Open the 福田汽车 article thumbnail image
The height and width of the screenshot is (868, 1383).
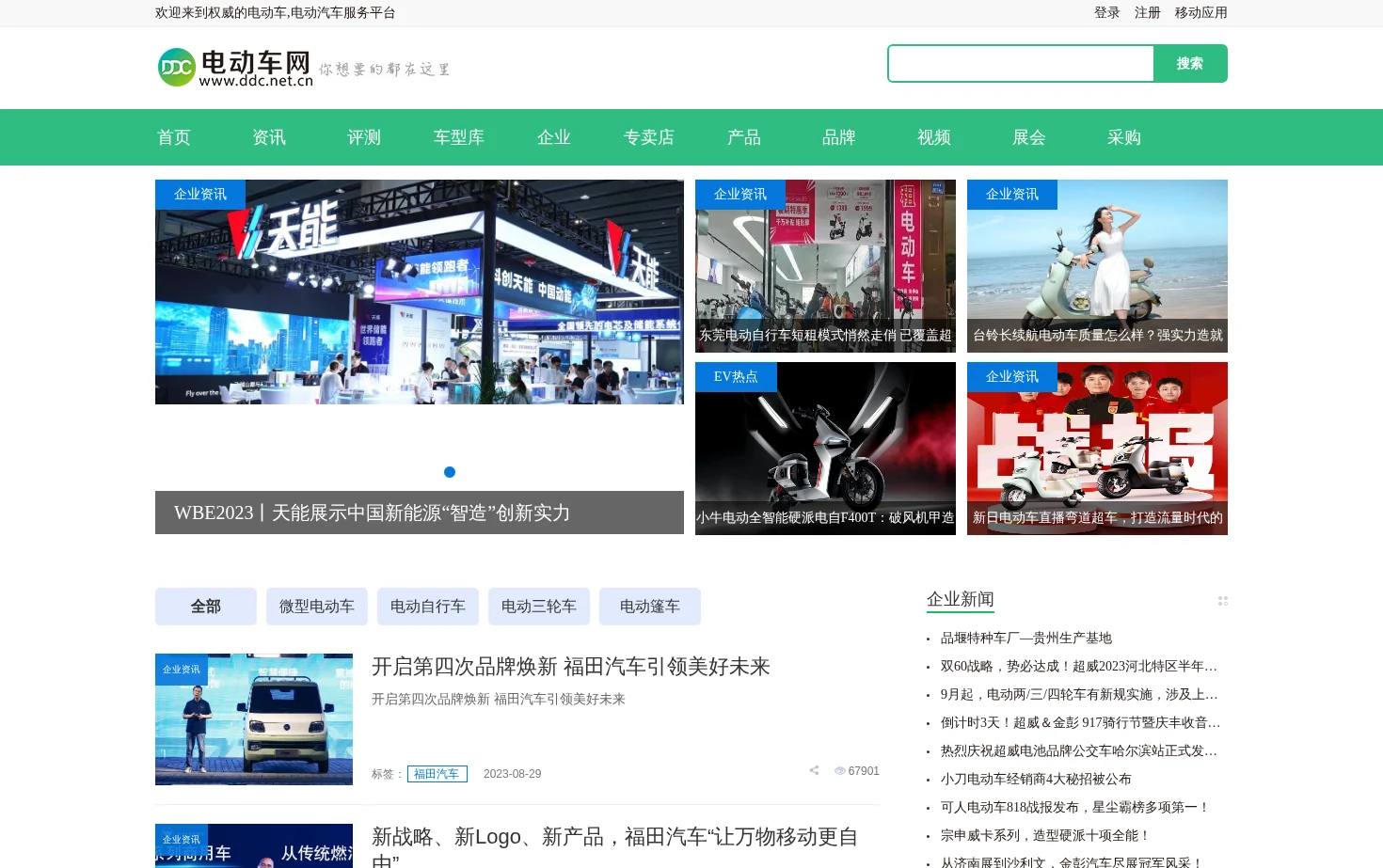(254, 719)
